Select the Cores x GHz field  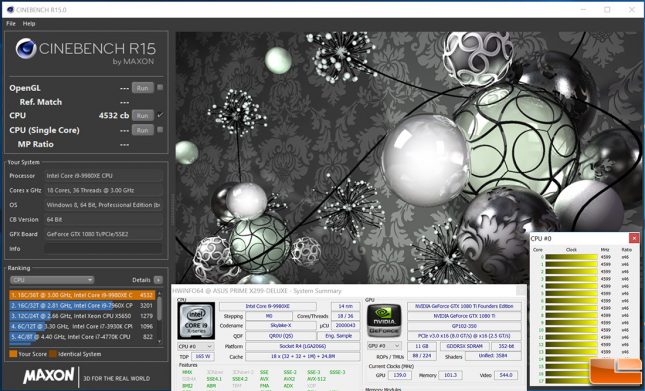(x=103, y=190)
